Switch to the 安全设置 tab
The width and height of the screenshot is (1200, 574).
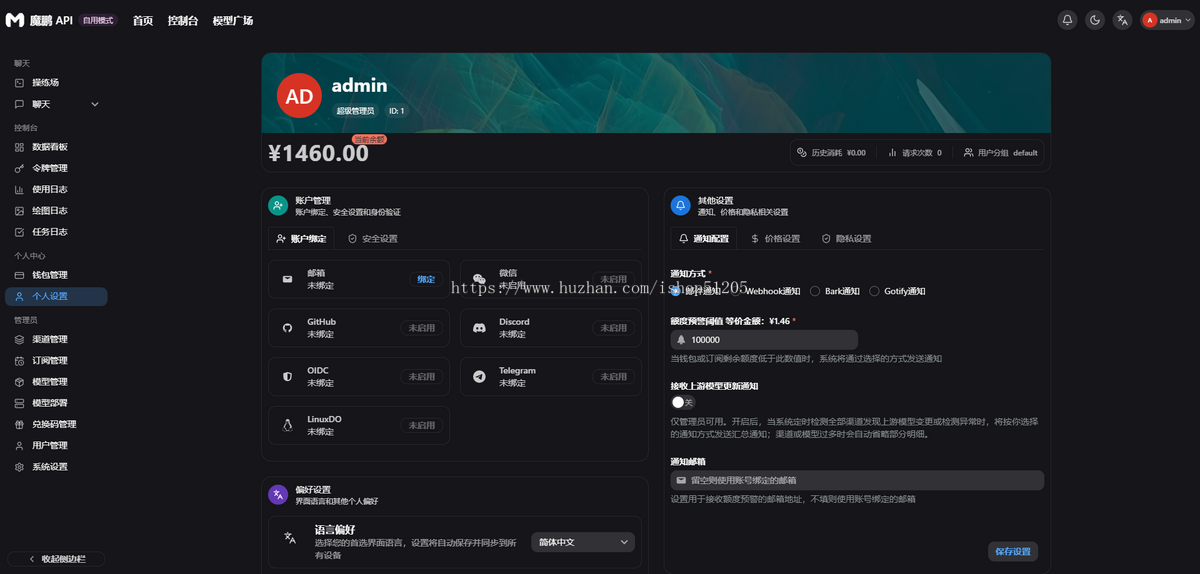tap(373, 239)
